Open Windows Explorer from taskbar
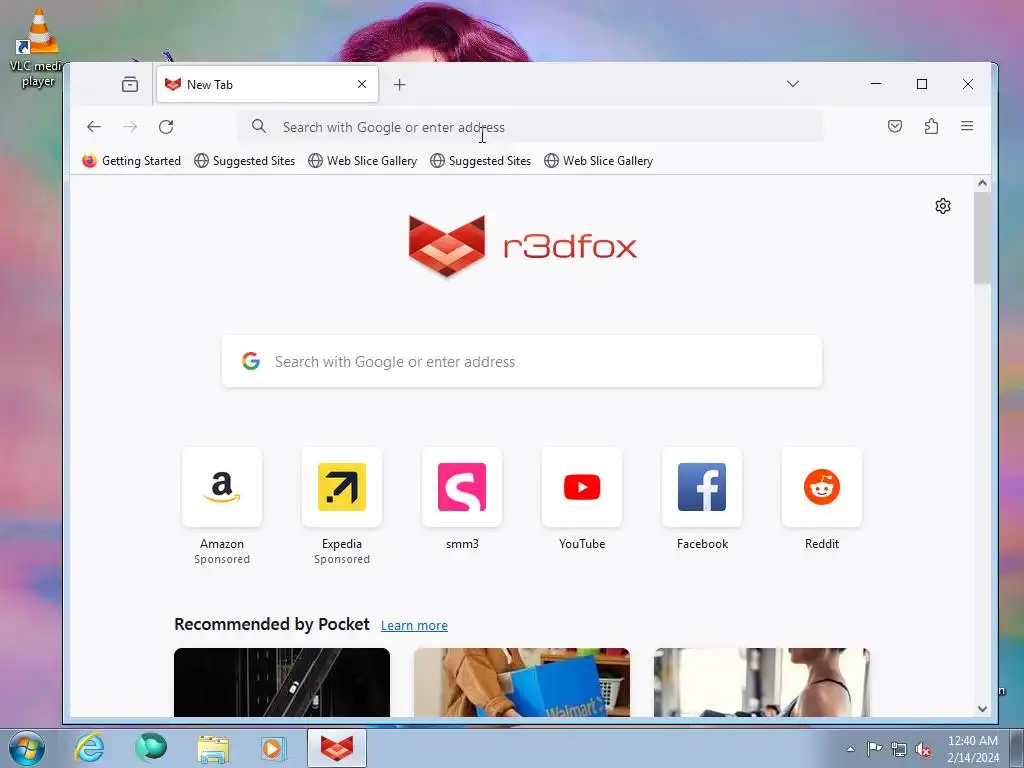Image resolution: width=1024 pixels, height=768 pixels. [x=213, y=748]
